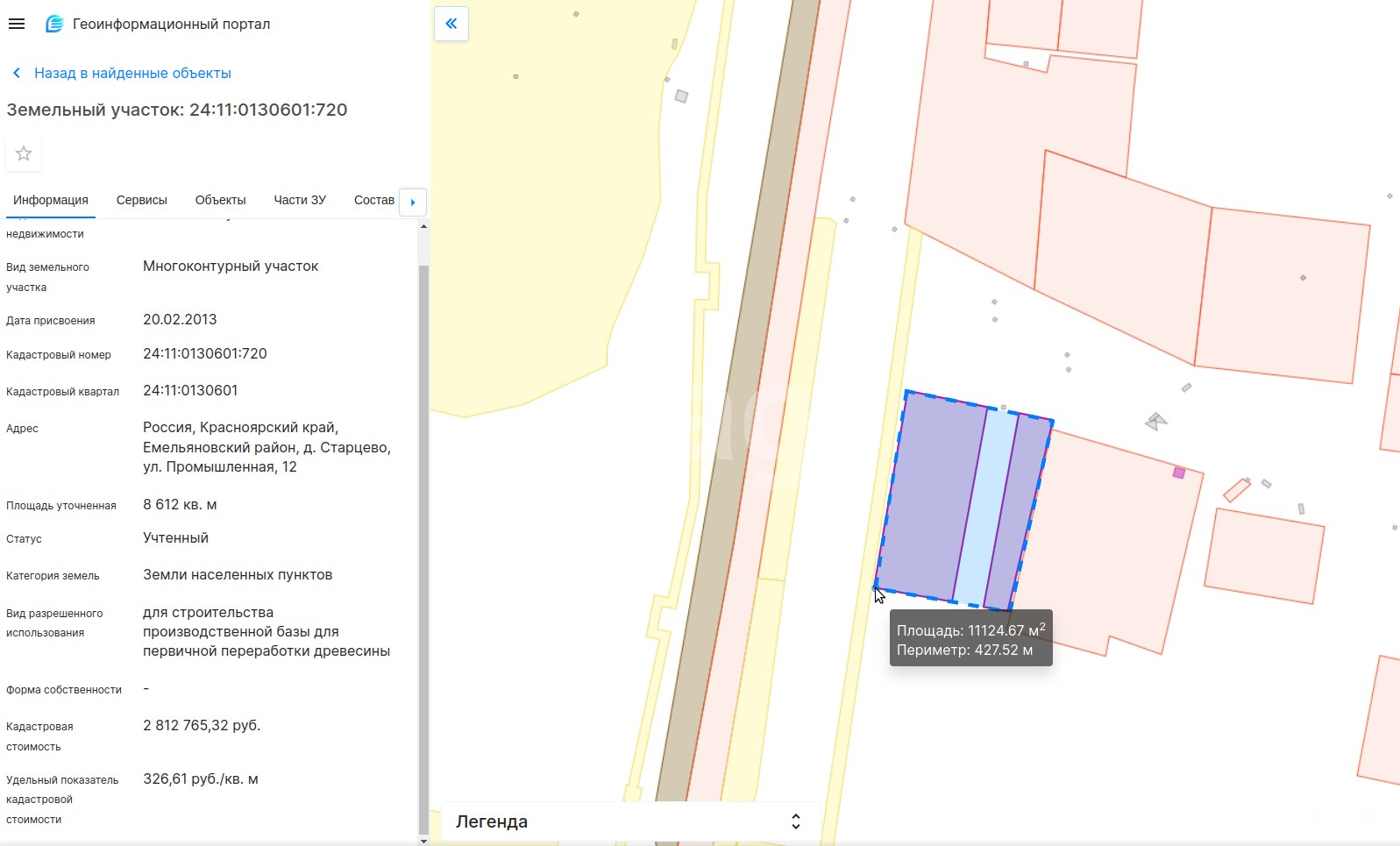Screen dimensions: 1400x846
Task: Click the Легенда up-down chevron arrows
Action: tap(795, 821)
